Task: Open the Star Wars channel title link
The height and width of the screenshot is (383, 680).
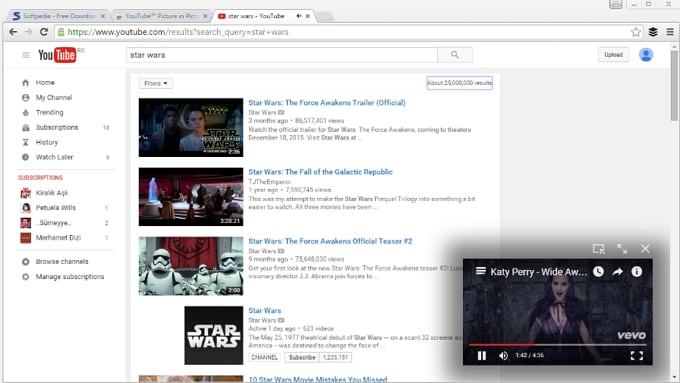Action: [265, 311]
